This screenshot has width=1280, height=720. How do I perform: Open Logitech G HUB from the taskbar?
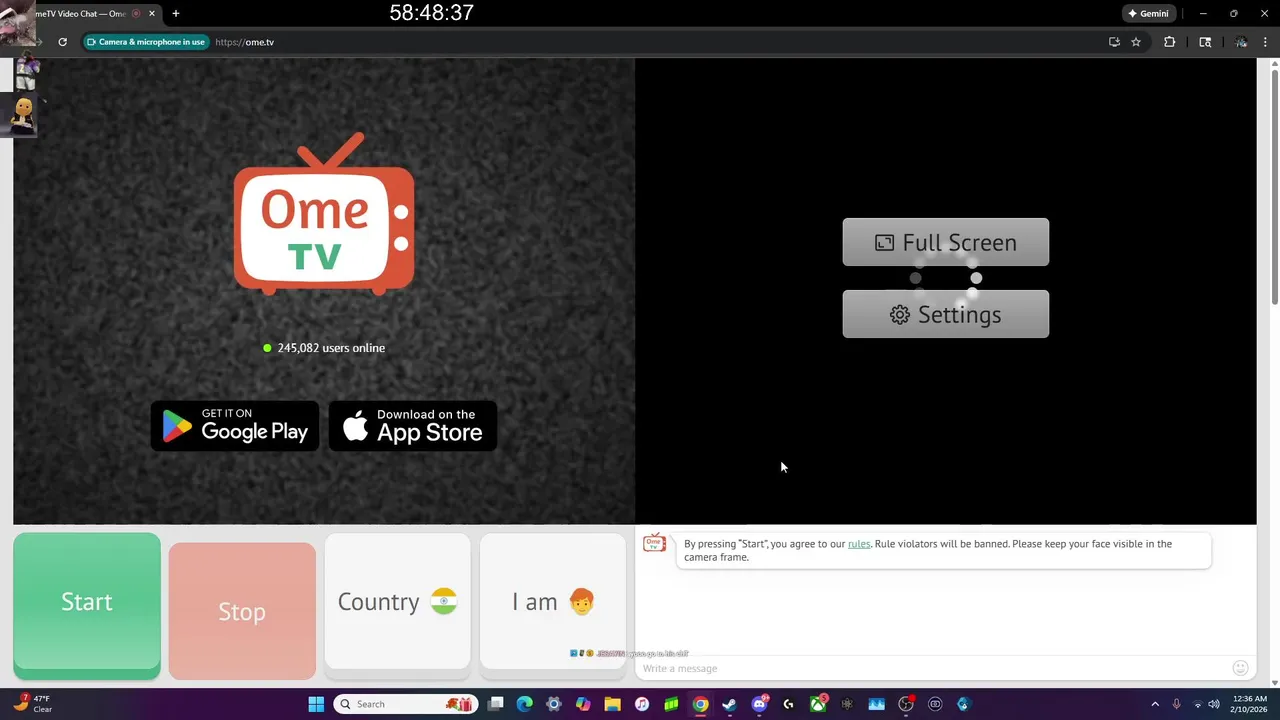(x=788, y=704)
